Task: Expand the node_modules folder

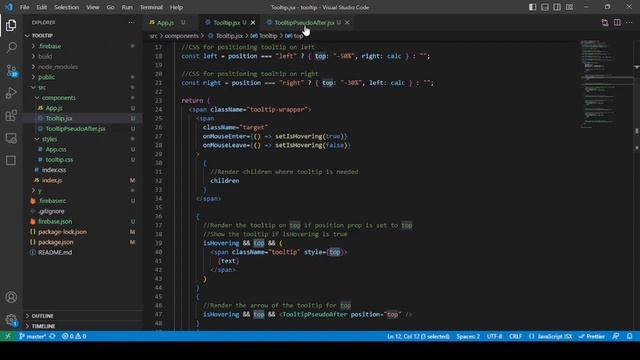Action: click(x=58, y=67)
